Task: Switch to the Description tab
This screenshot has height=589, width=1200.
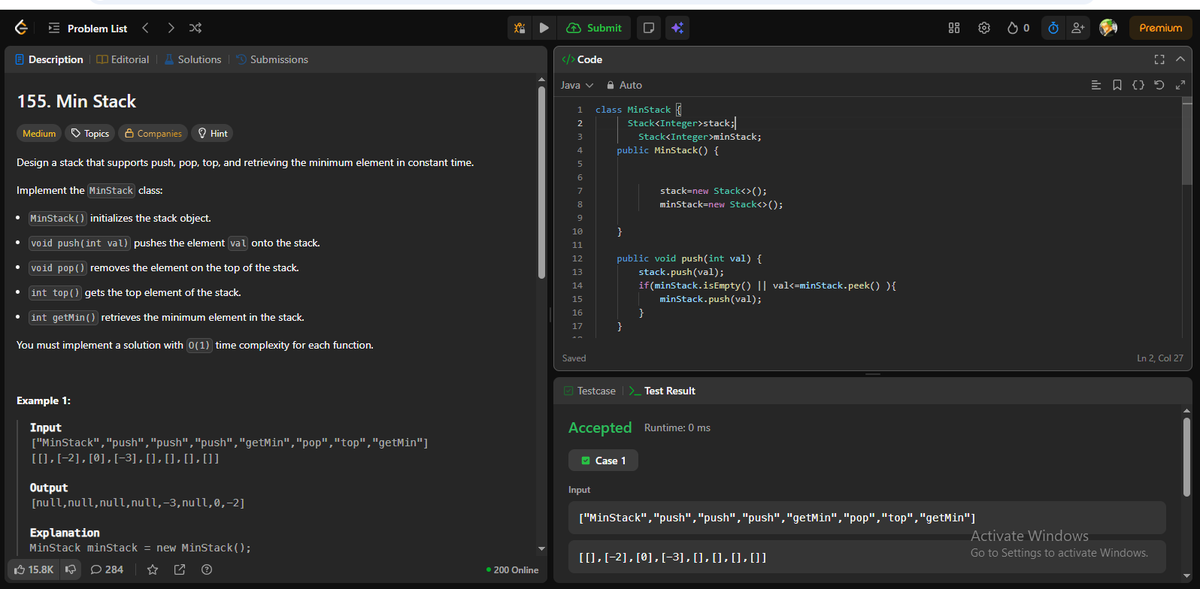Action: click(x=49, y=60)
